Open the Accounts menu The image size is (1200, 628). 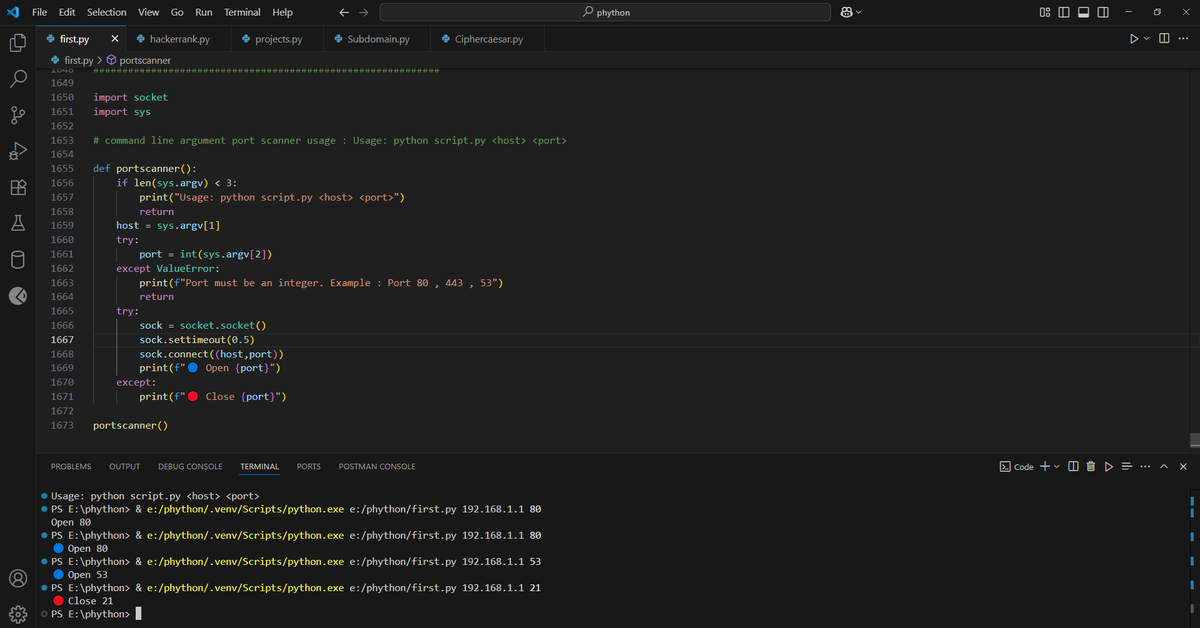17,578
